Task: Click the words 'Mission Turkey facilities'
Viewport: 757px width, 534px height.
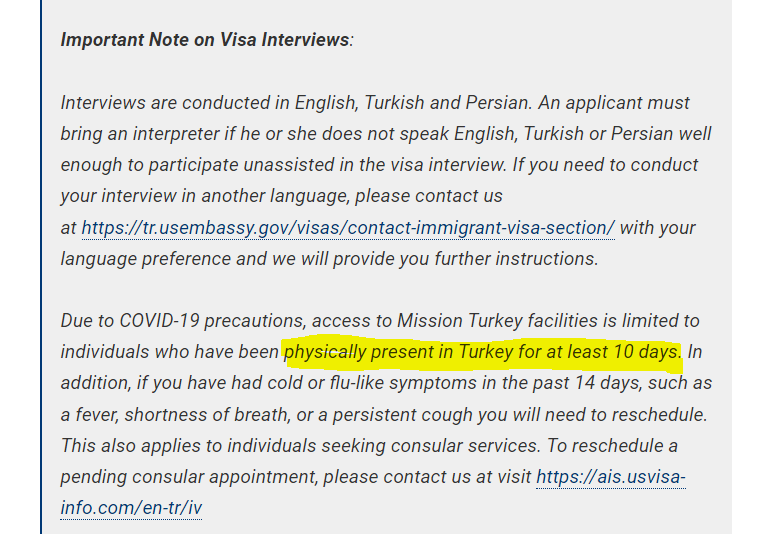Action: pyautogui.click(x=497, y=321)
